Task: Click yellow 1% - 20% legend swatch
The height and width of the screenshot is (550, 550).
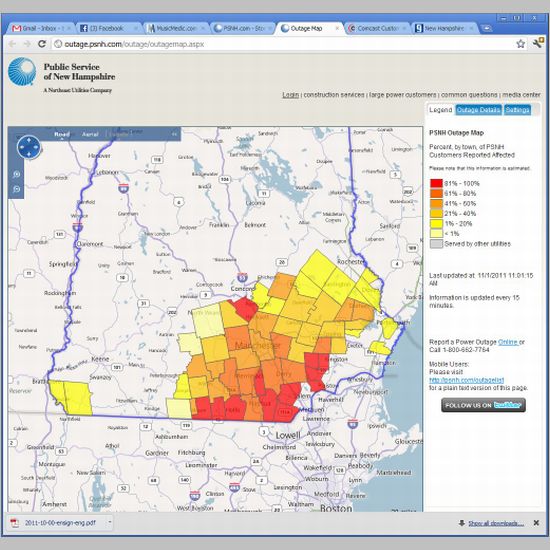Action: click(x=436, y=223)
